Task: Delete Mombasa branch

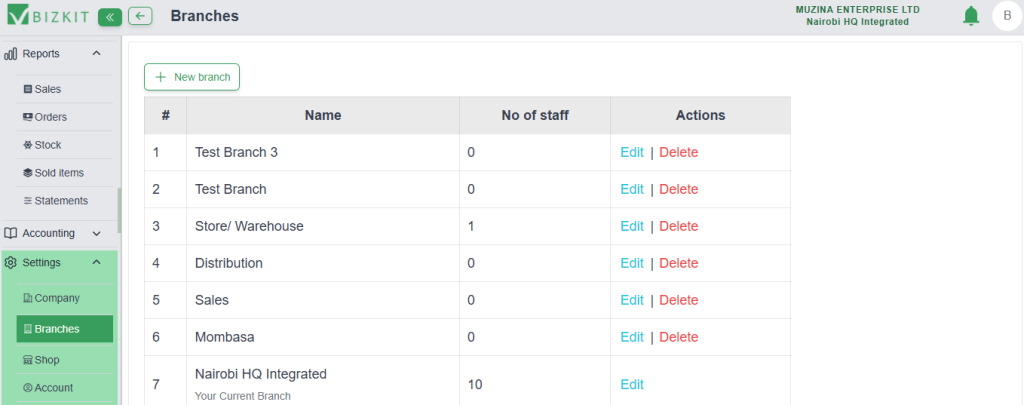Action: 679,337
